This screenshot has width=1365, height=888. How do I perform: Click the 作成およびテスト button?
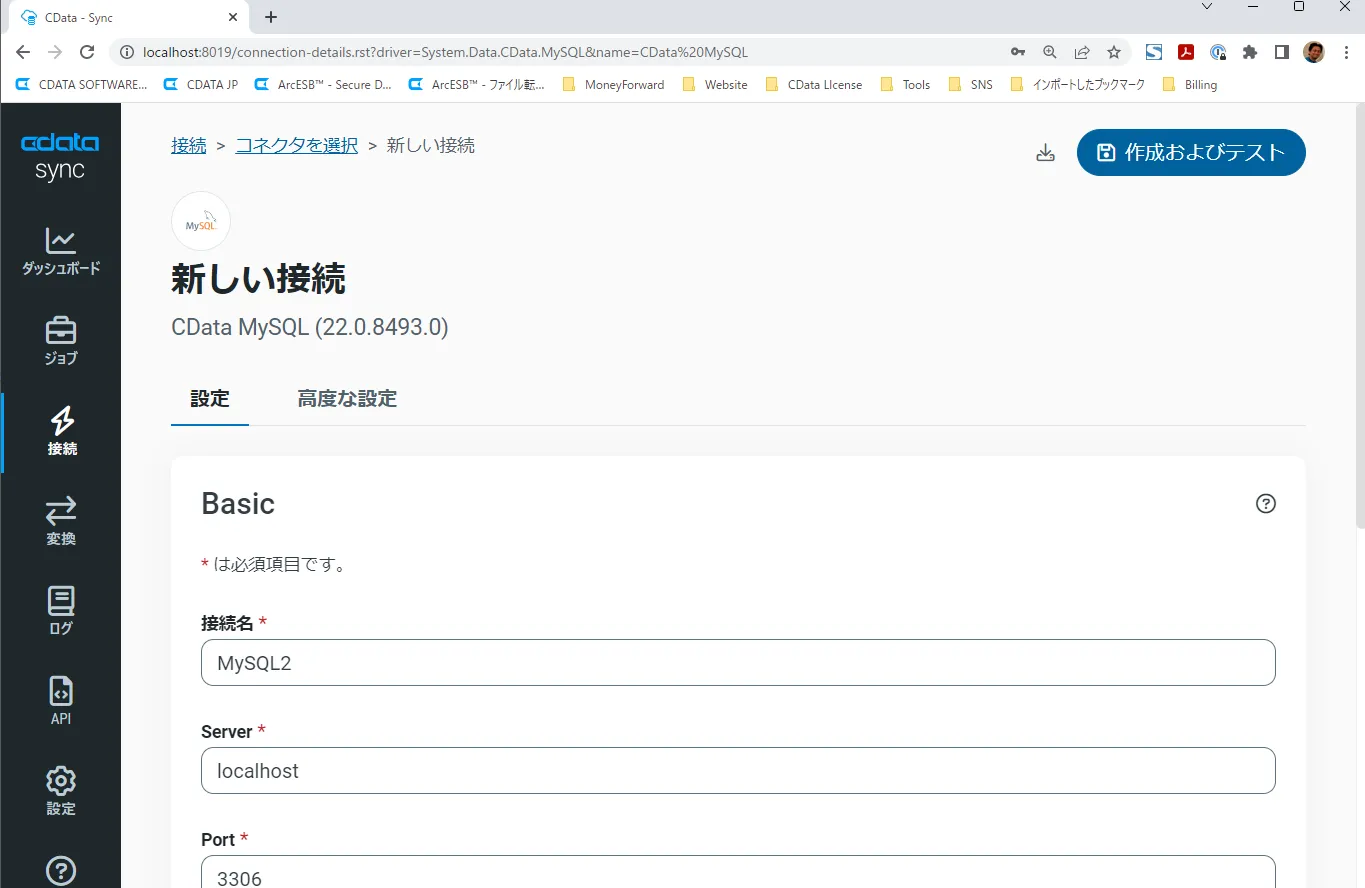click(1191, 152)
